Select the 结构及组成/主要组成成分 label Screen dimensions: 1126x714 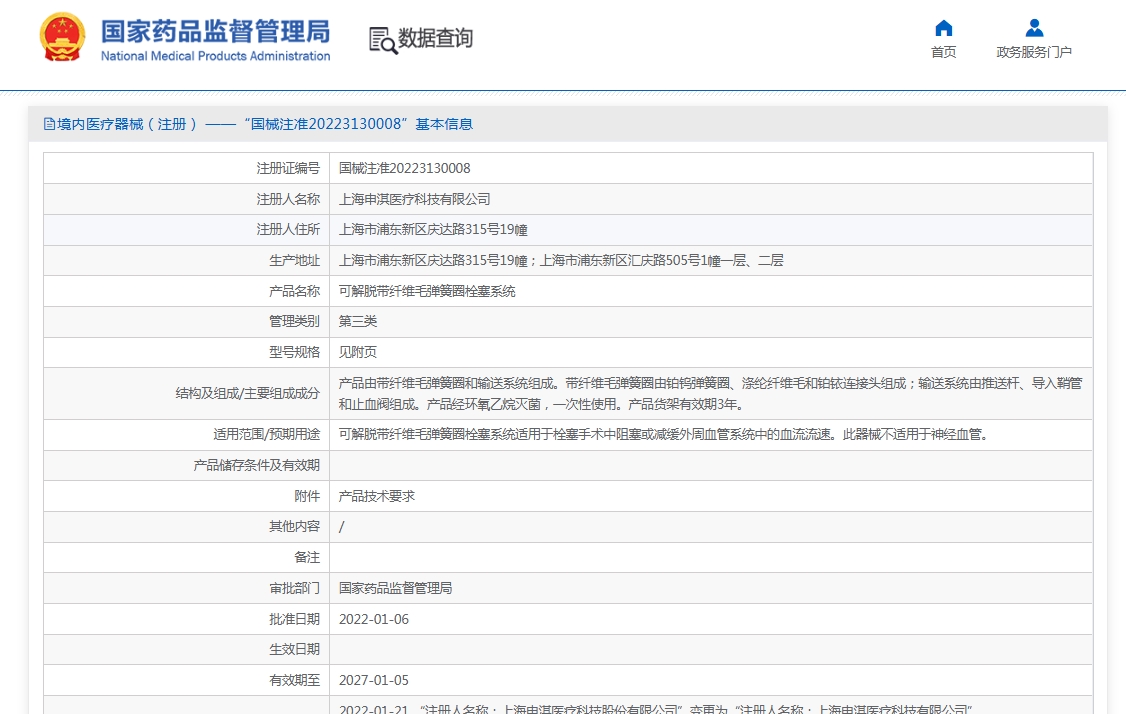(248, 393)
